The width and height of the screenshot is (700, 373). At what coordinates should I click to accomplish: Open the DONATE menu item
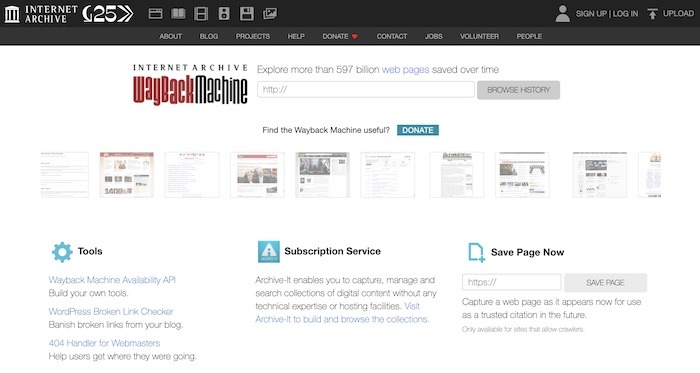point(335,37)
